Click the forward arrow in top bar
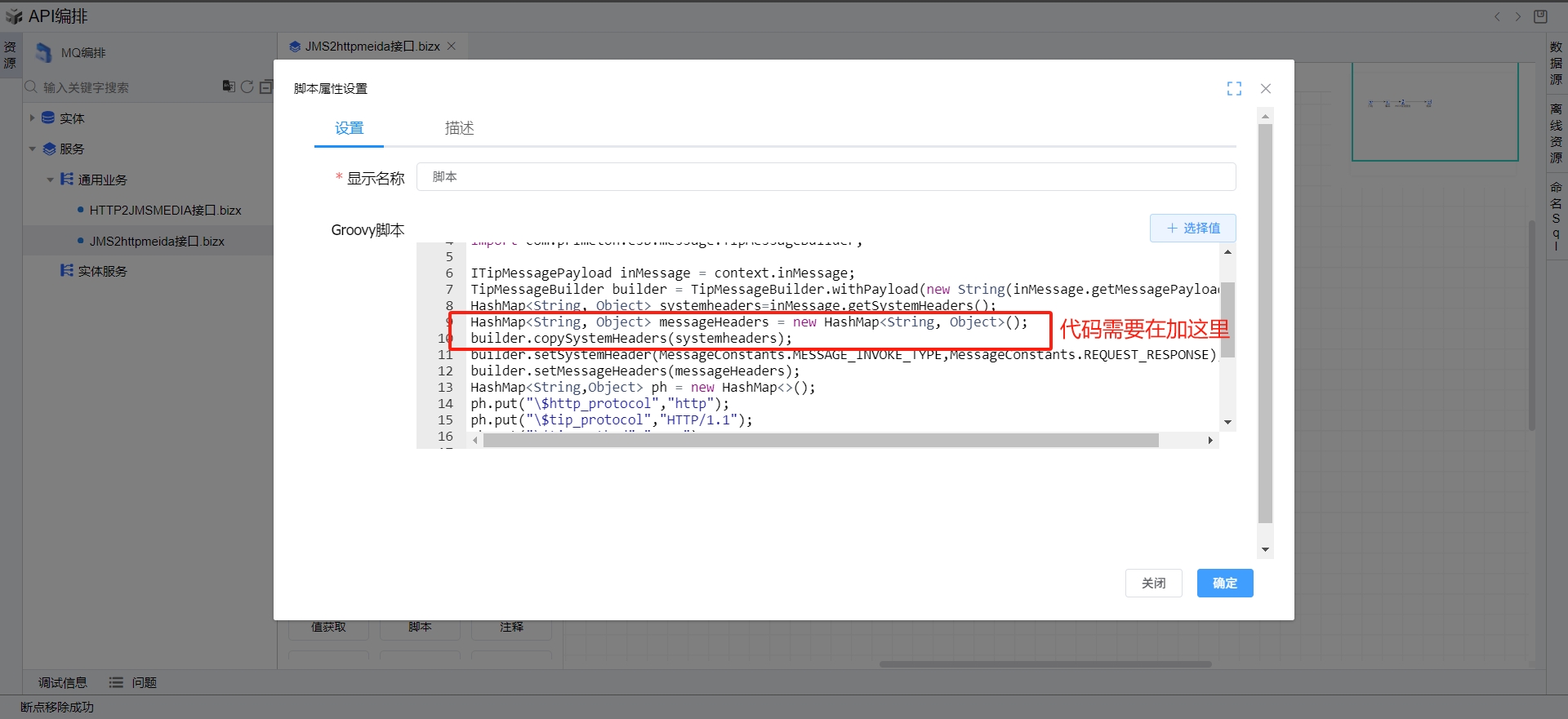 [1518, 16]
